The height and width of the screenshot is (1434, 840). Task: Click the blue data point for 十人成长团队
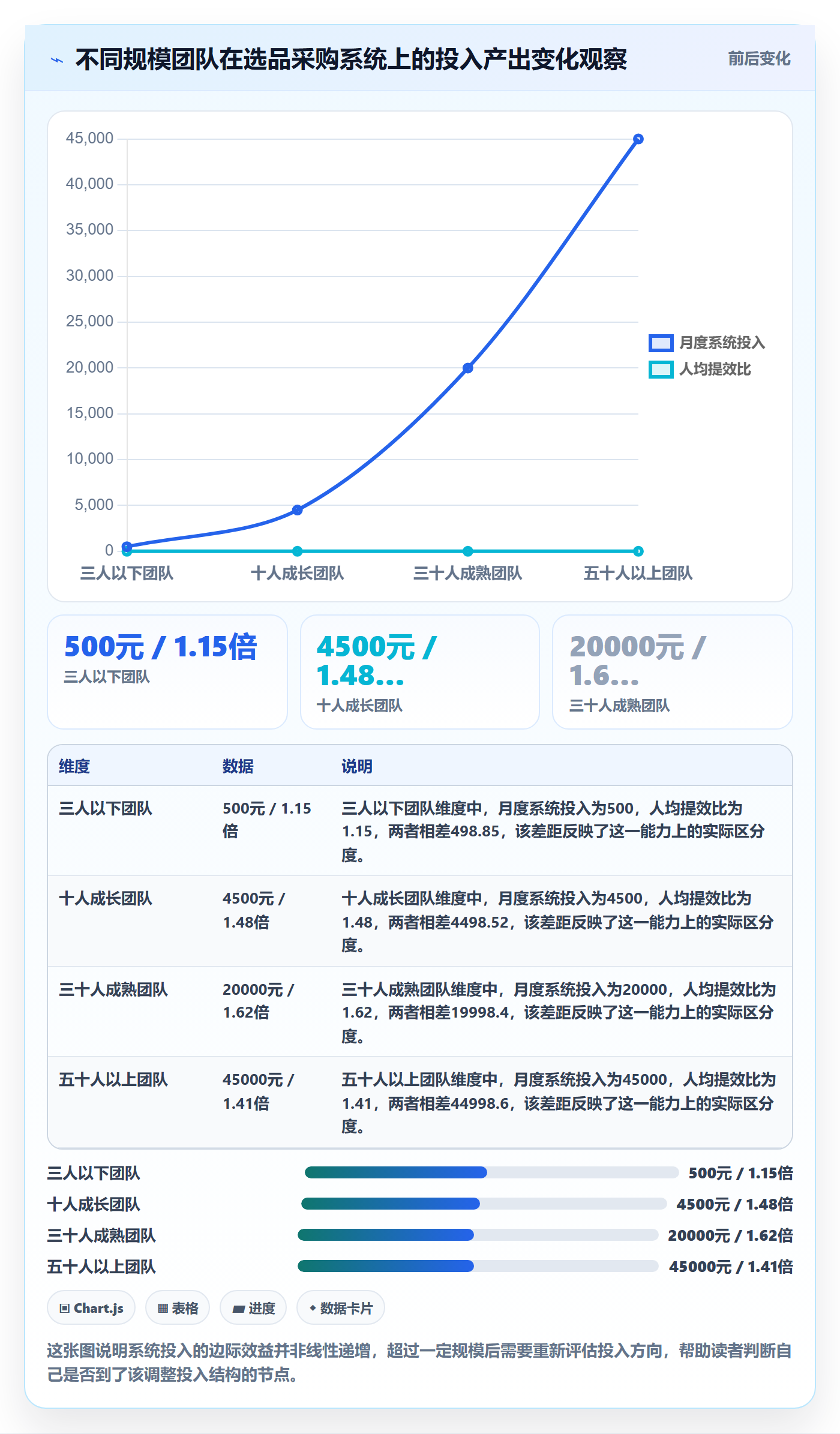click(297, 510)
